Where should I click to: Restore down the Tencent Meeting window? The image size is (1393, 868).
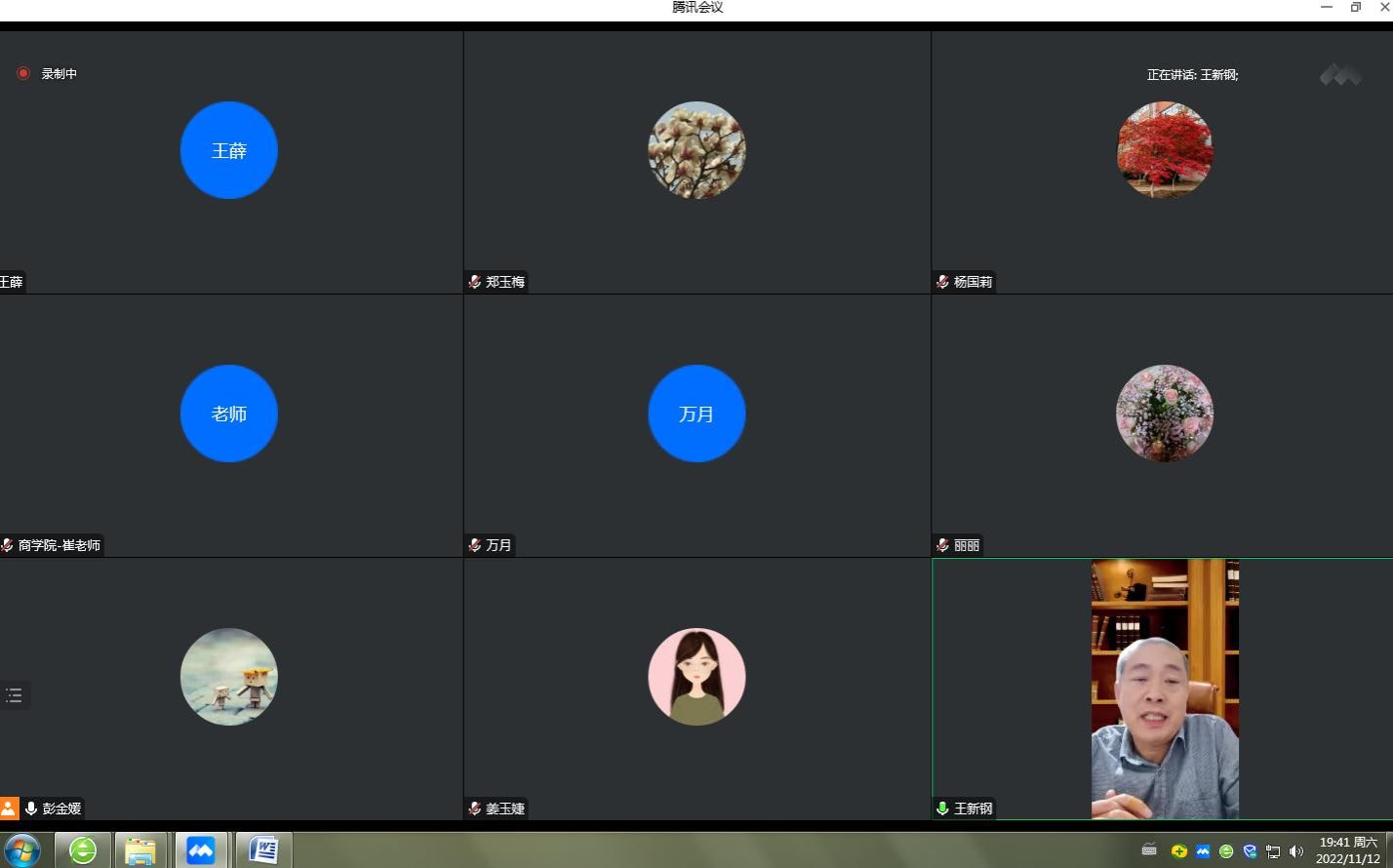tap(1355, 7)
